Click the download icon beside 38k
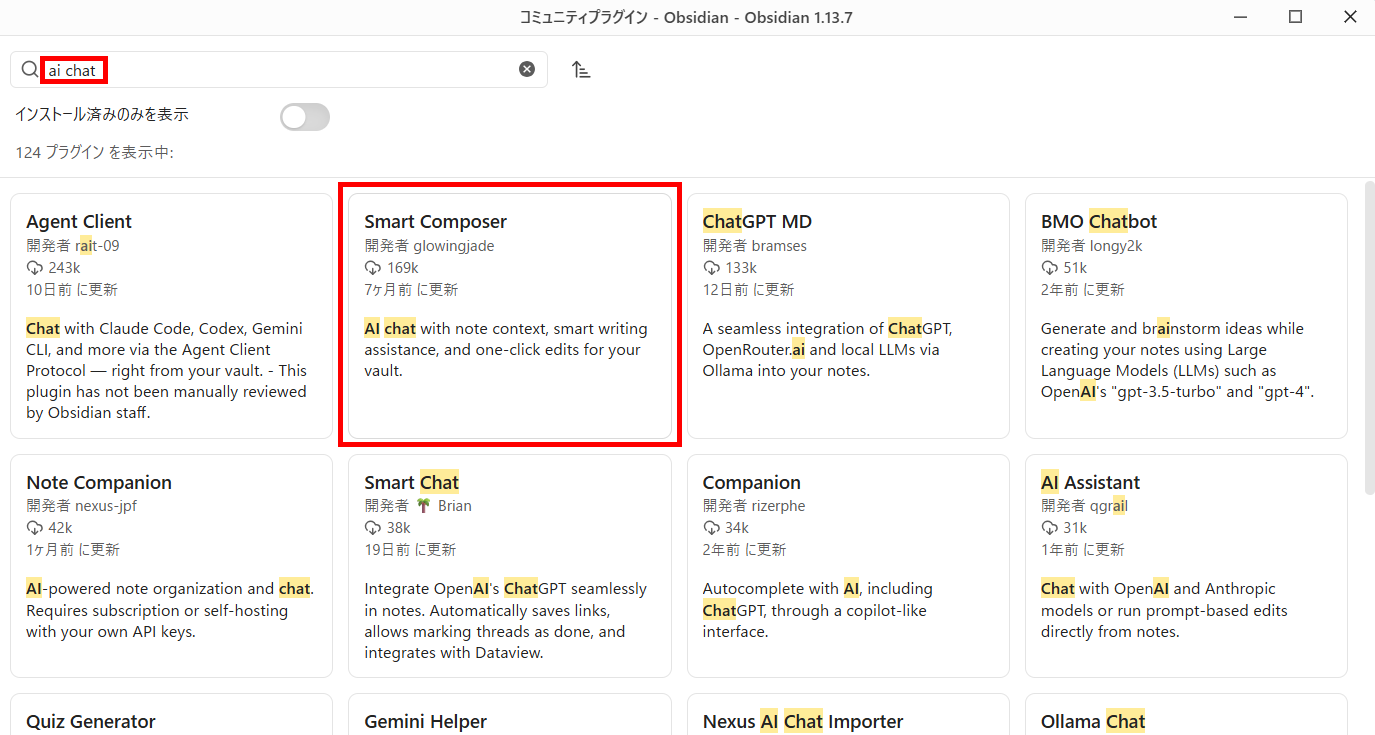Screen dimensions: 1375x735 coord(373,528)
